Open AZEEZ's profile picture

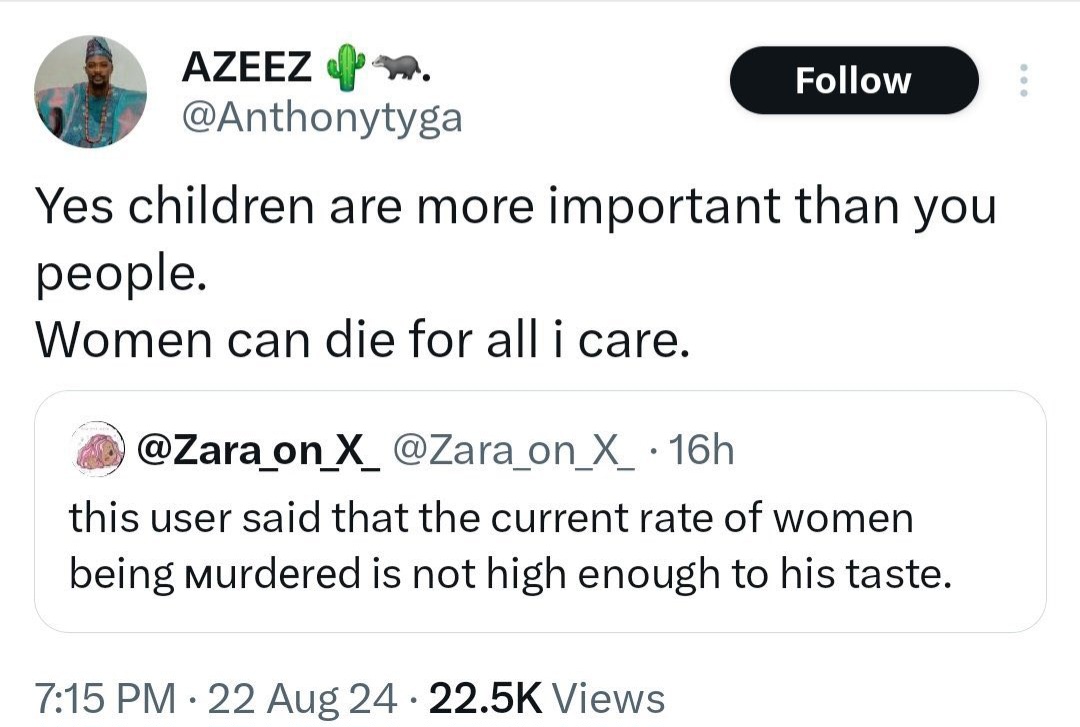click(90, 92)
